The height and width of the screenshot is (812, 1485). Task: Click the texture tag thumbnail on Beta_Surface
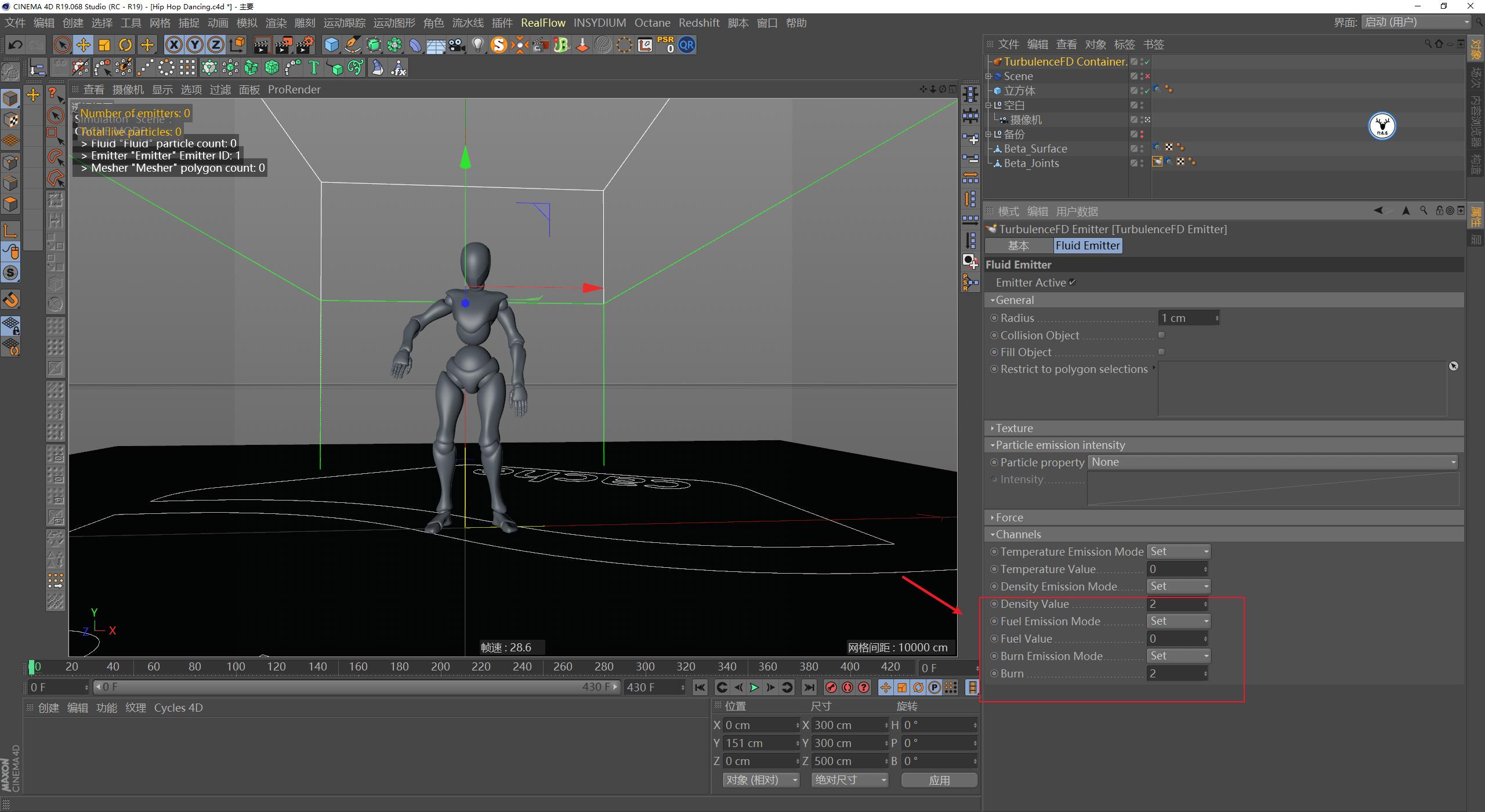[1169, 147]
